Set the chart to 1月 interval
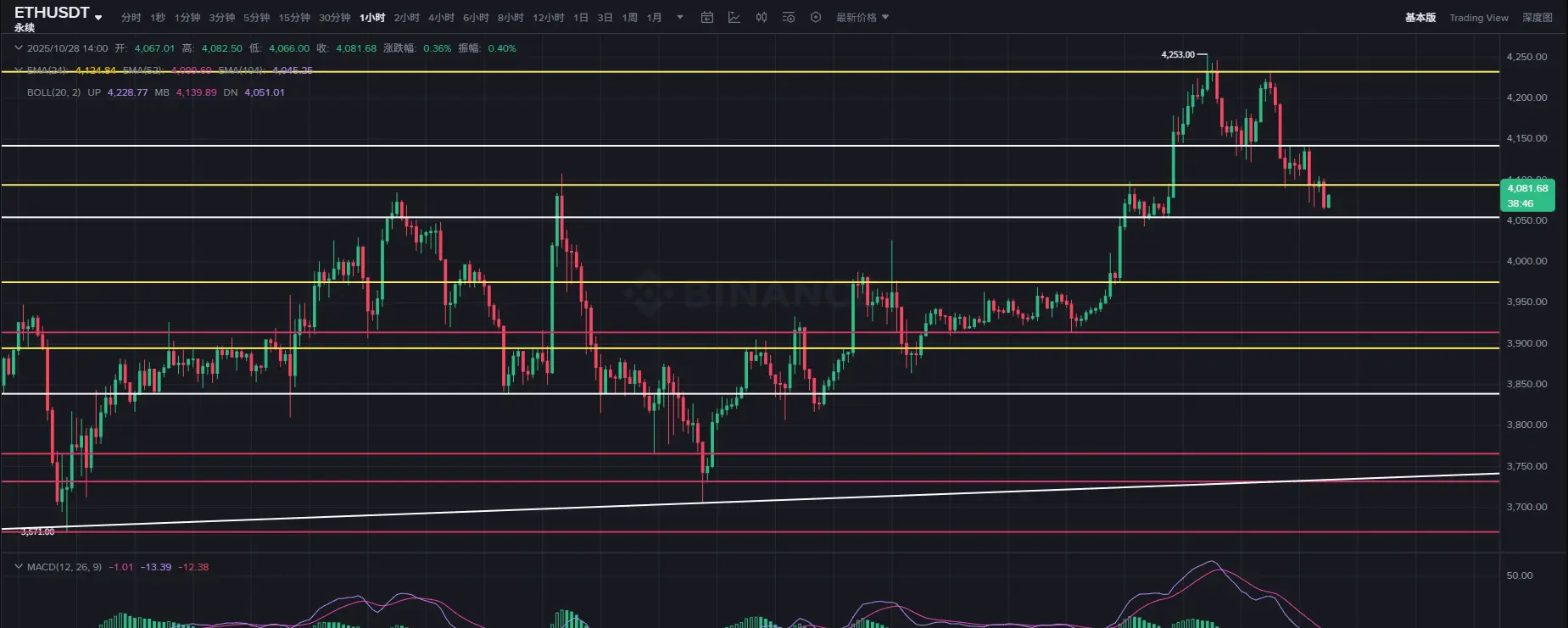Image resolution: width=1568 pixels, height=628 pixels. click(654, 18)
